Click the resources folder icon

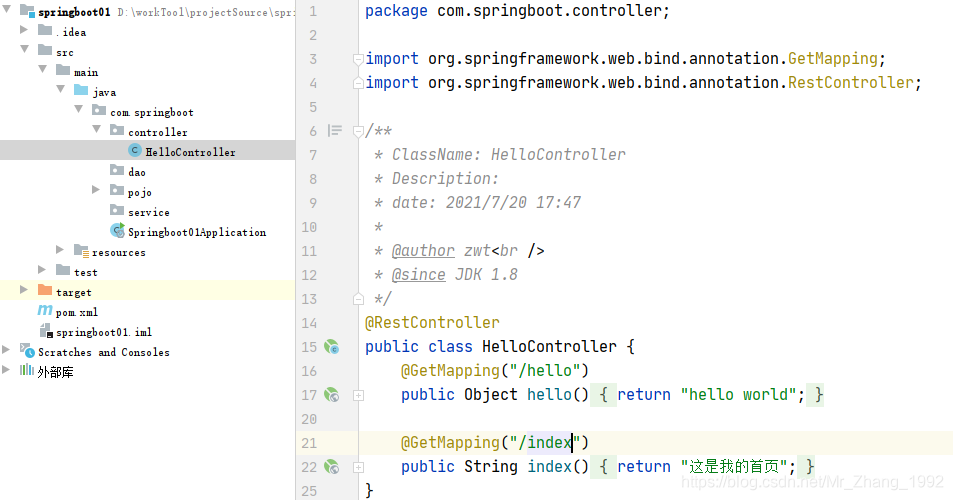click(x=81, y=250)
